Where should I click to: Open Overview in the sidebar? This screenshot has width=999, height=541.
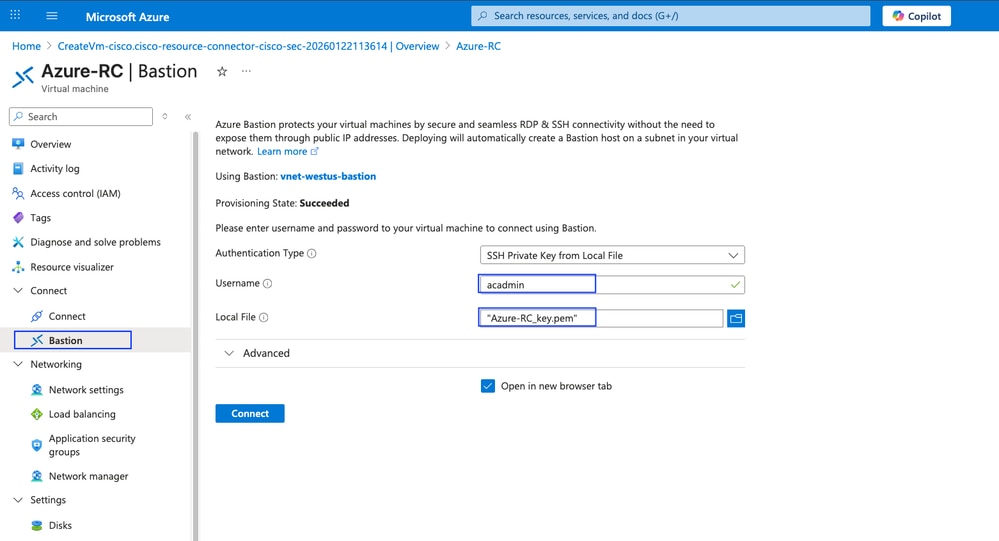tap(51, 144)
